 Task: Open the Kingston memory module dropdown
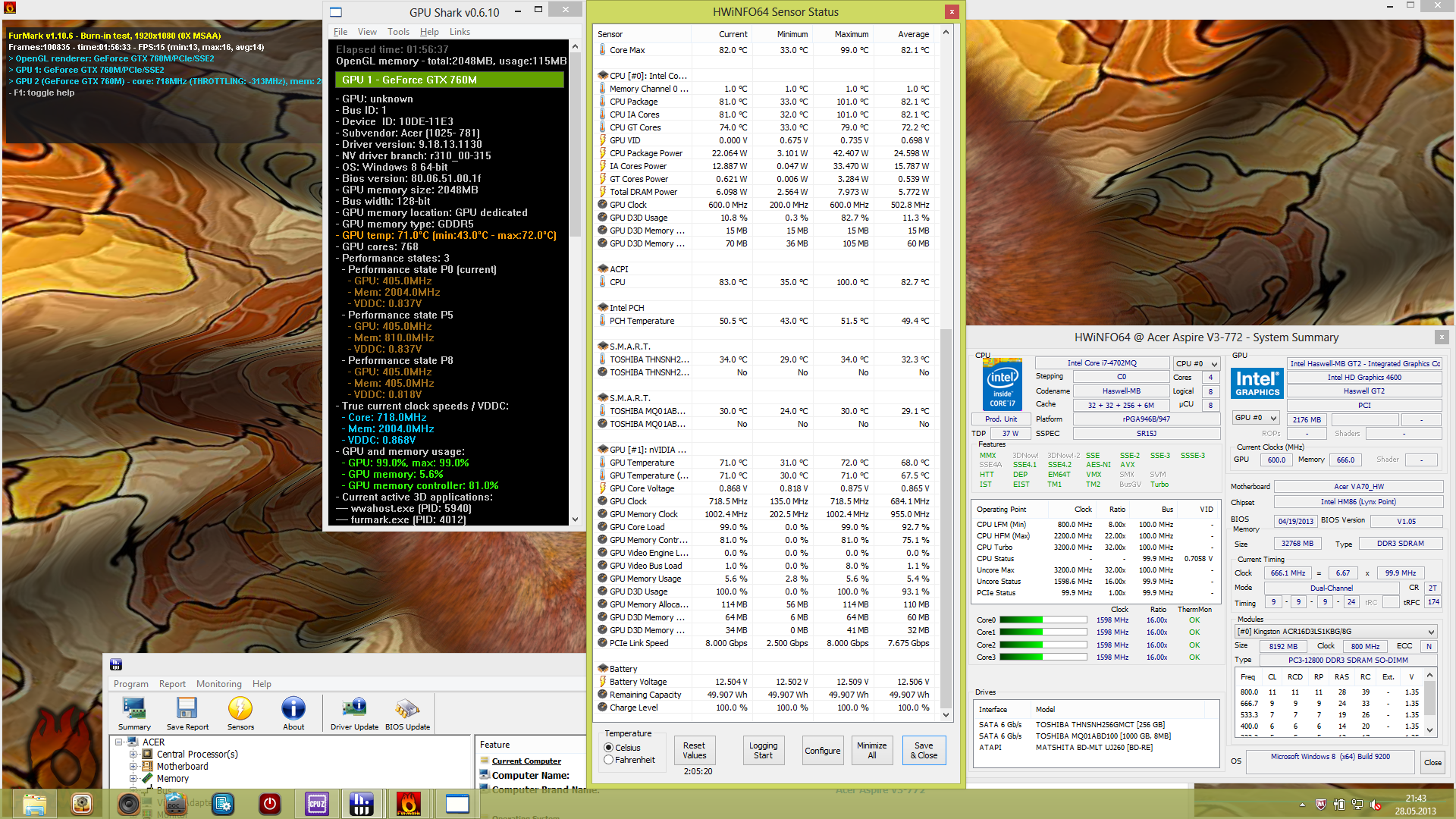point(1336,632)
